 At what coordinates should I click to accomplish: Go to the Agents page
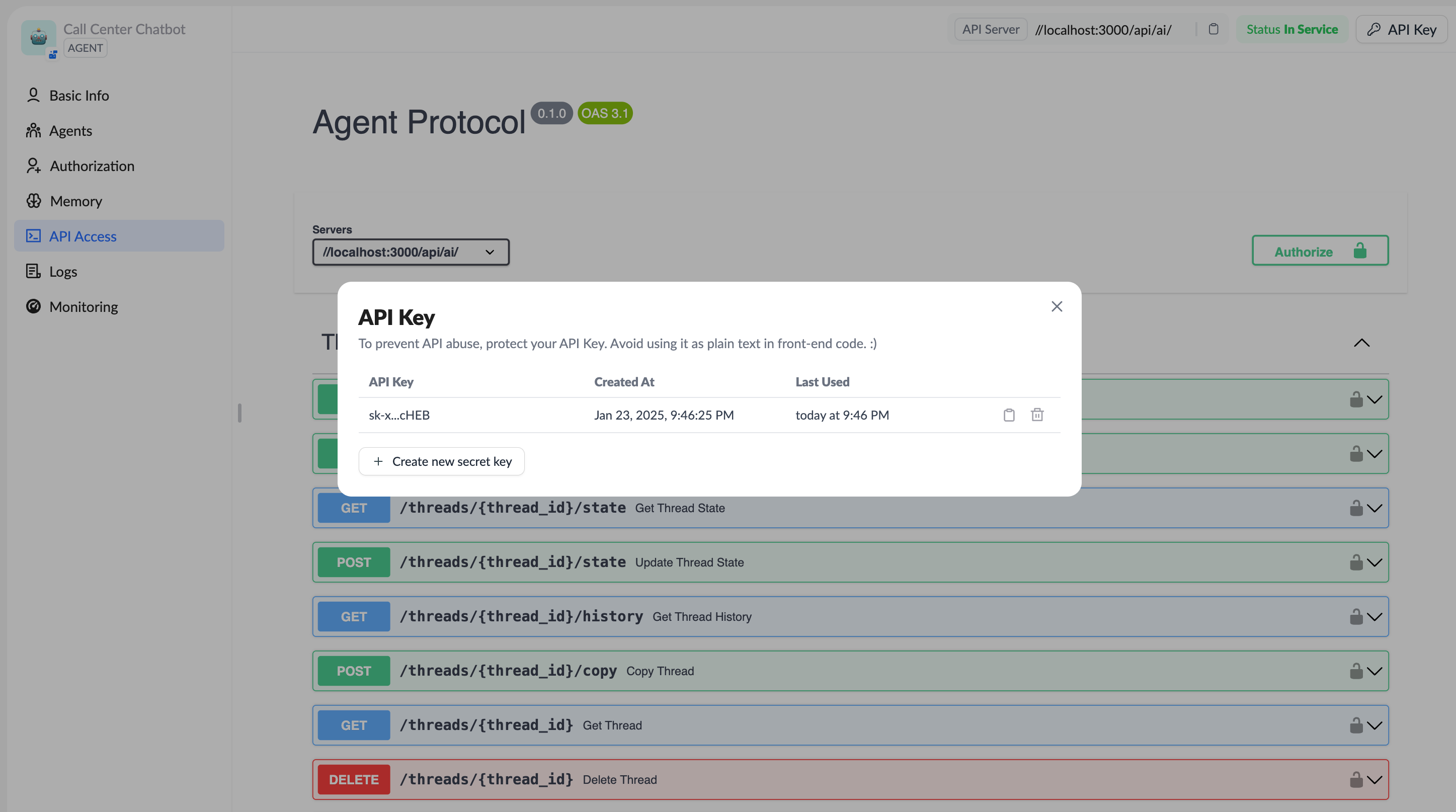click(70, 130)
